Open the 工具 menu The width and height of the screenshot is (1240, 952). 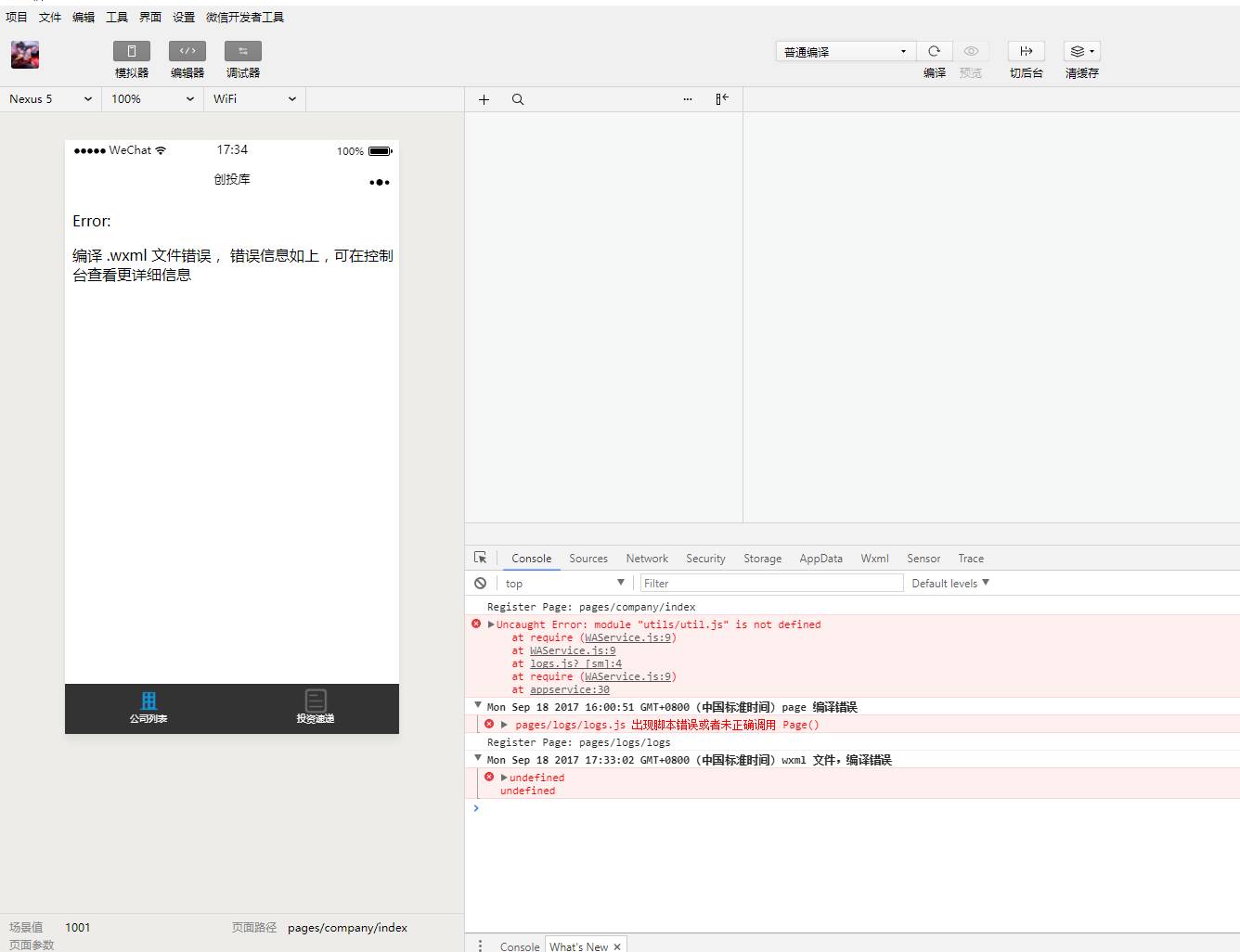pos(117,17)
